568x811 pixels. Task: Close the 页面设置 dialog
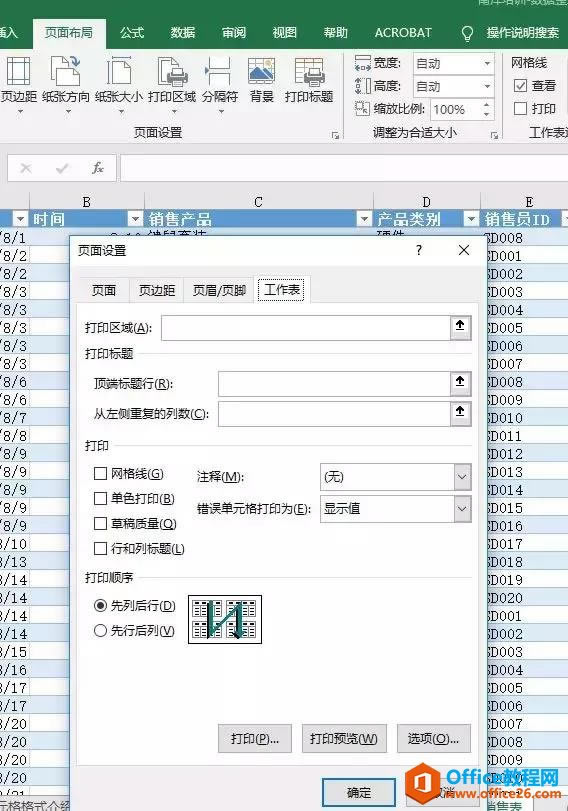464,250
